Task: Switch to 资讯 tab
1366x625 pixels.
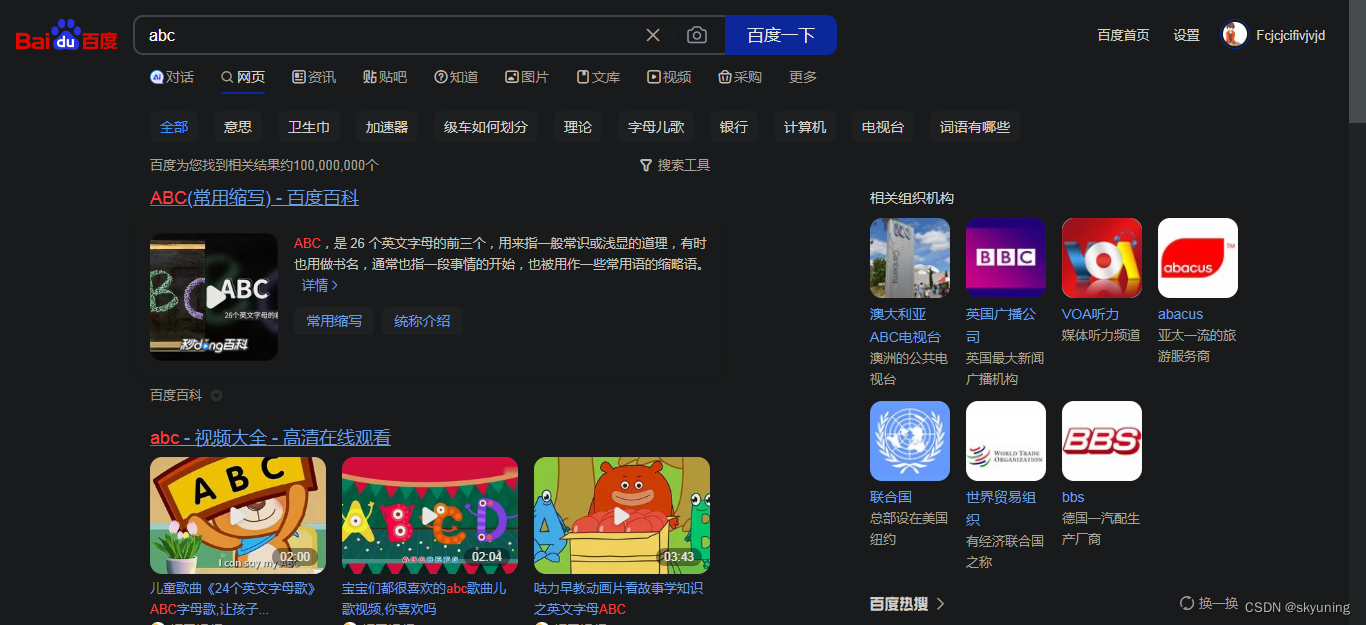Action: coord(314,77)
